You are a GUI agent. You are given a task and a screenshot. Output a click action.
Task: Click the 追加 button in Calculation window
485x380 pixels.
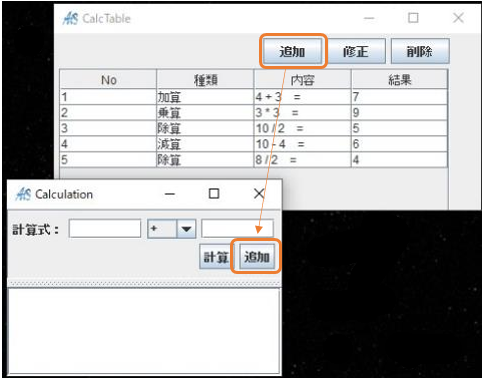[x=257, y=257]
